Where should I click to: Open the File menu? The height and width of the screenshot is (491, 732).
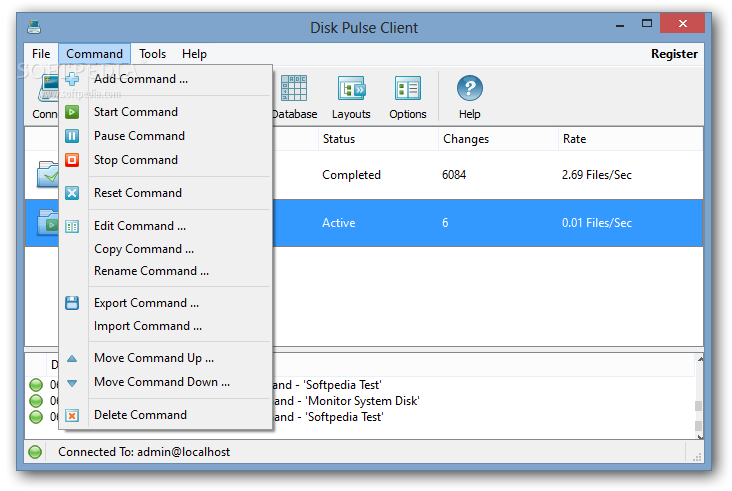[41, 54]
